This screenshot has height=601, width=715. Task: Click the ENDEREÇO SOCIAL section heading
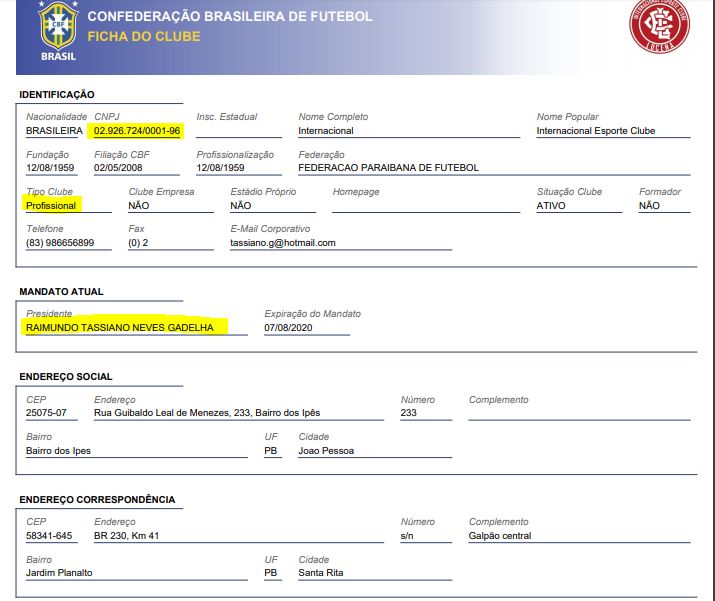coord(66,377)
